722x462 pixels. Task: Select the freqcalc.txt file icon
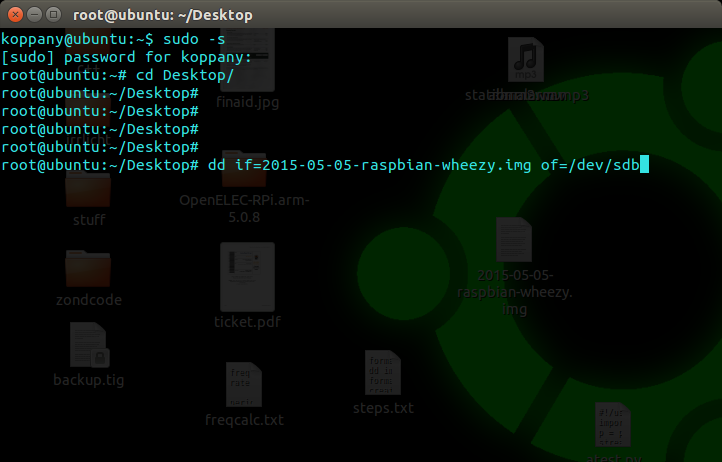[x=244, y=384]
